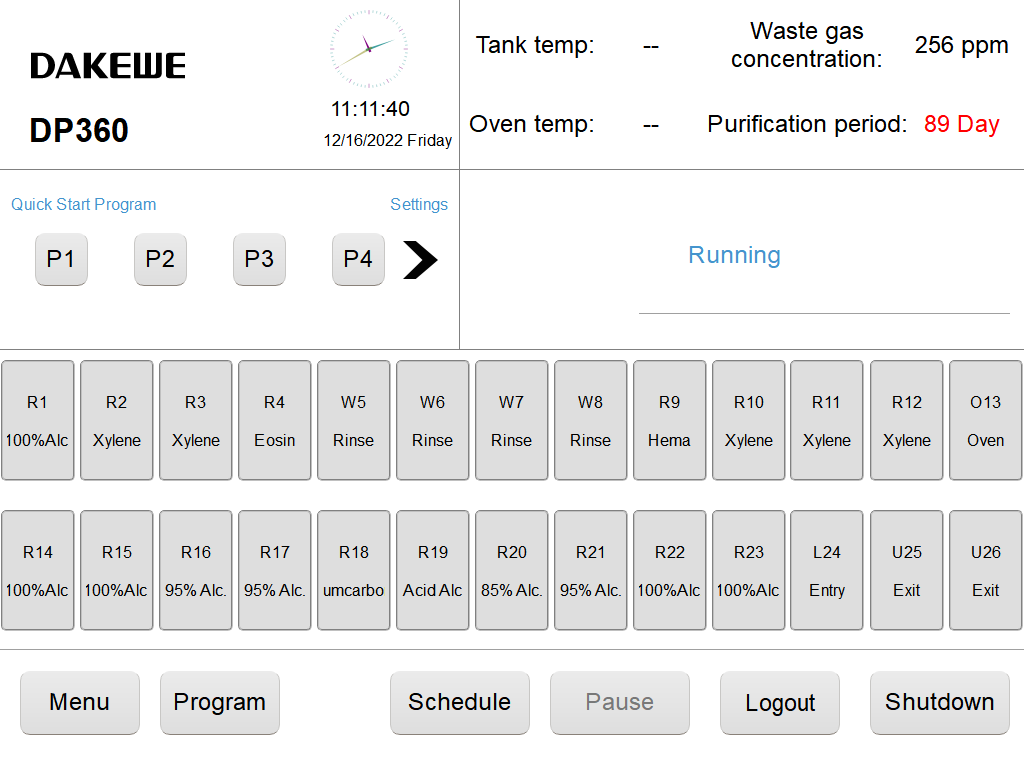Tap station R1 100%Alc

coord(37,421)
